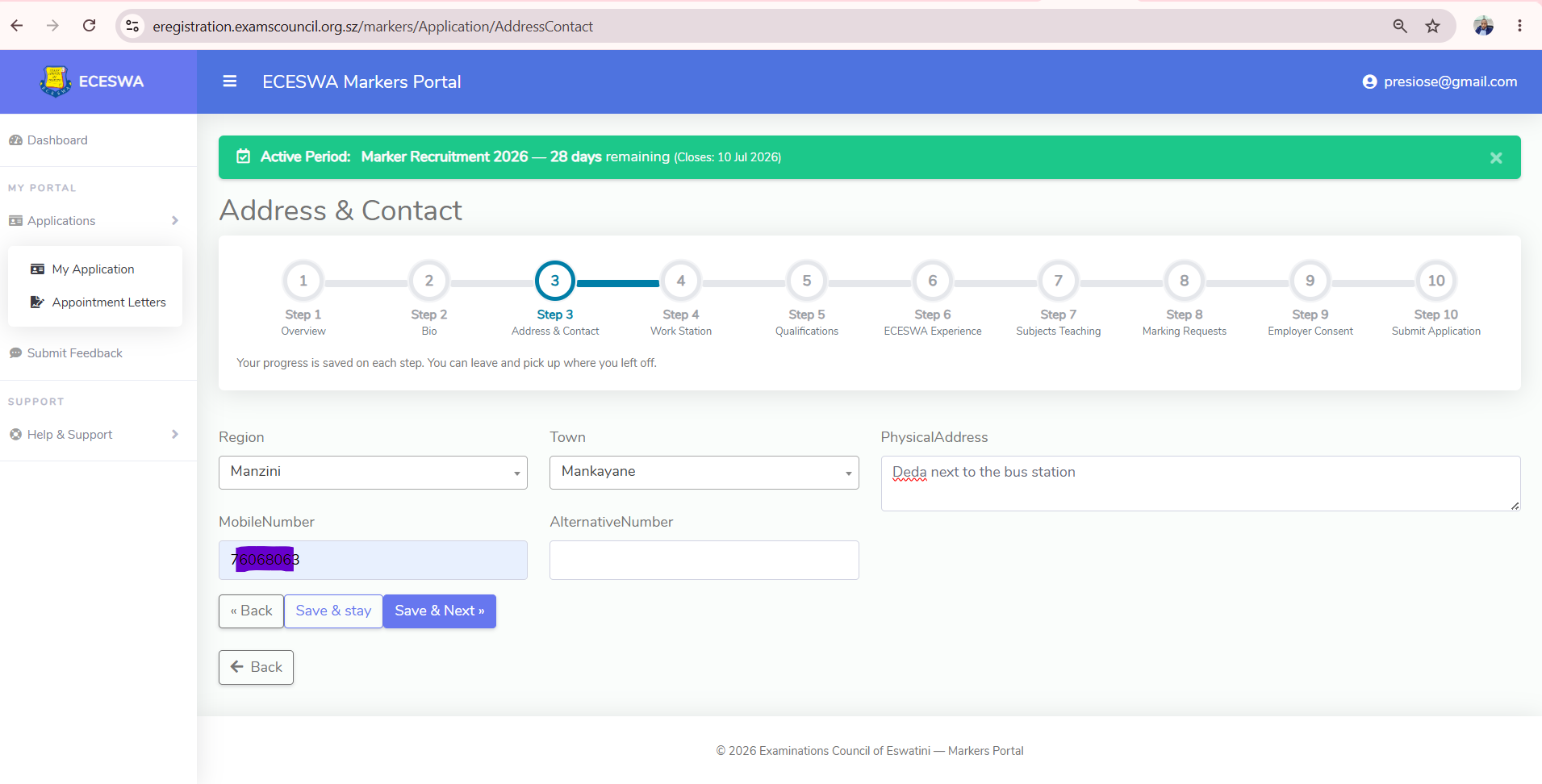Toggle the hamburger sidebar menu icon
Screen dimensions: 1542x784
[230, 81]
